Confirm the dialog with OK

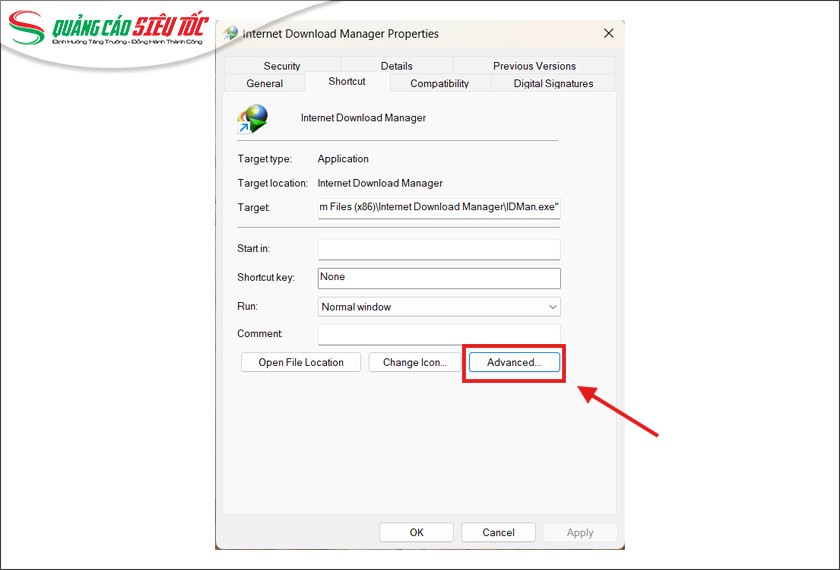tap(416, 532)
